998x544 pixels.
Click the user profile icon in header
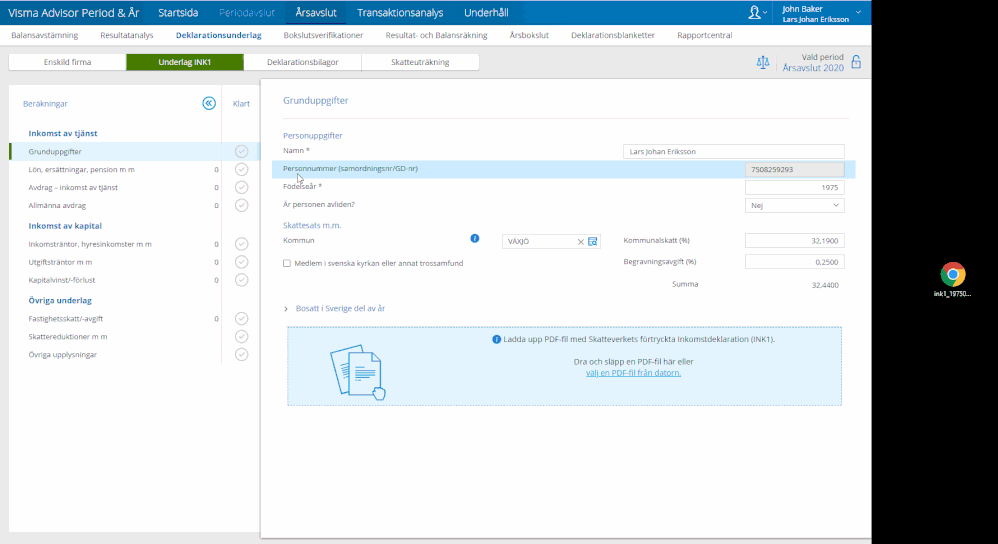(755, 12)
